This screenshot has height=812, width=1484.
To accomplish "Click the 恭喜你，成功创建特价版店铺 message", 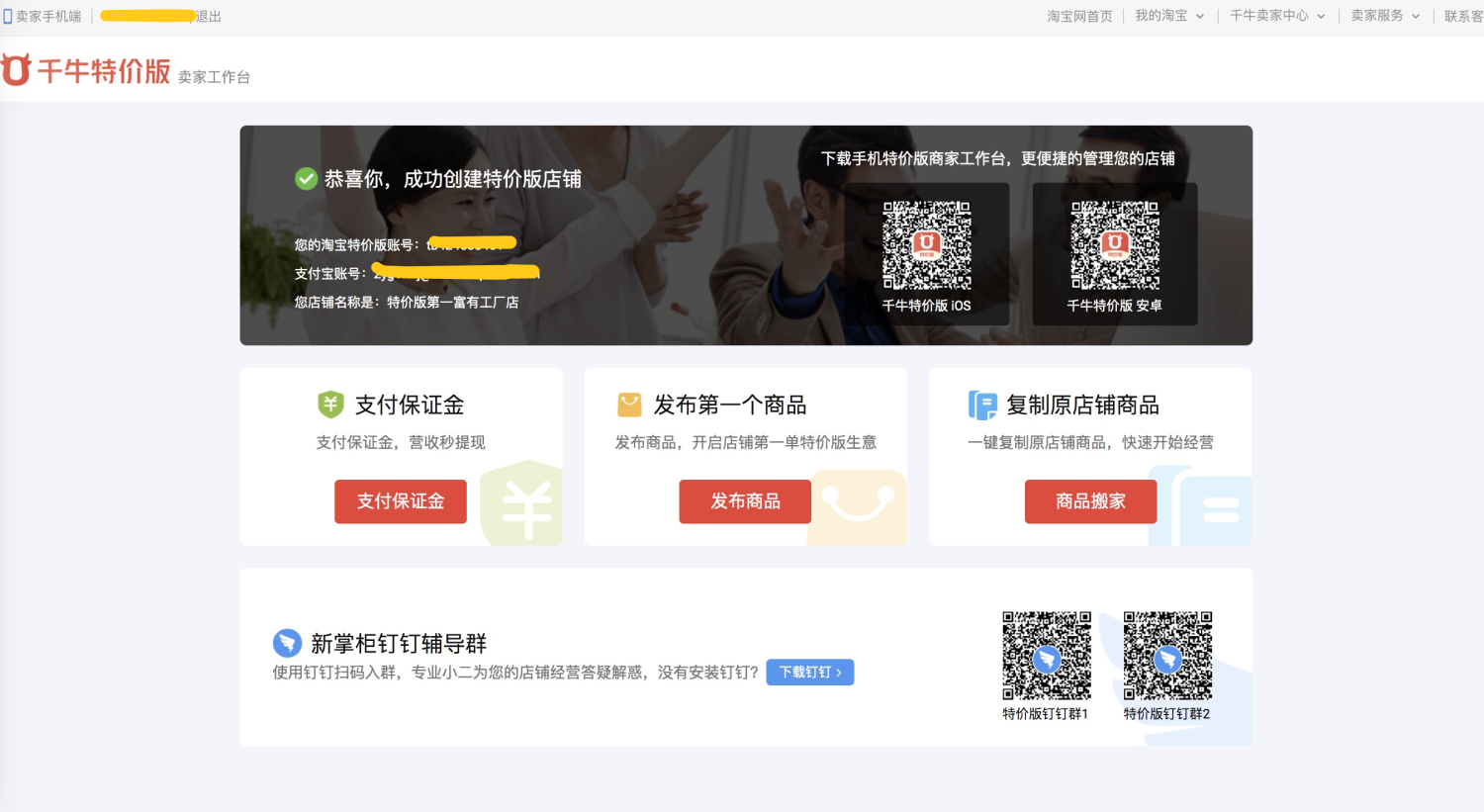I will (x=453, y=179).
